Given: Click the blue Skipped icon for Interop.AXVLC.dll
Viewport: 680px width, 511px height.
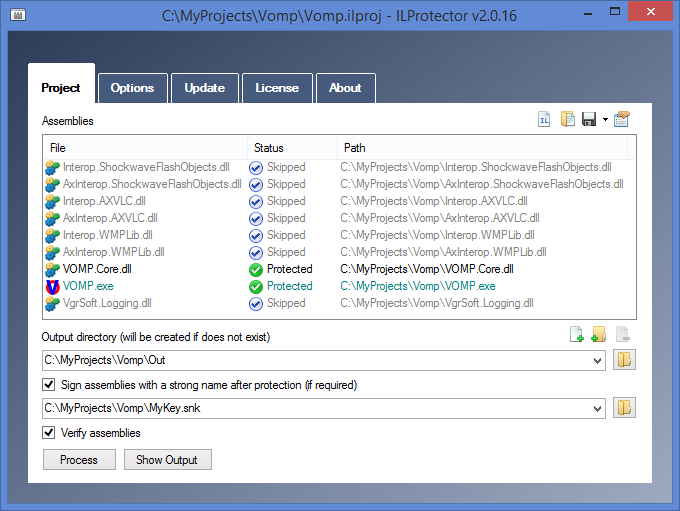Looking at the screenshot, I should [256, 202].
